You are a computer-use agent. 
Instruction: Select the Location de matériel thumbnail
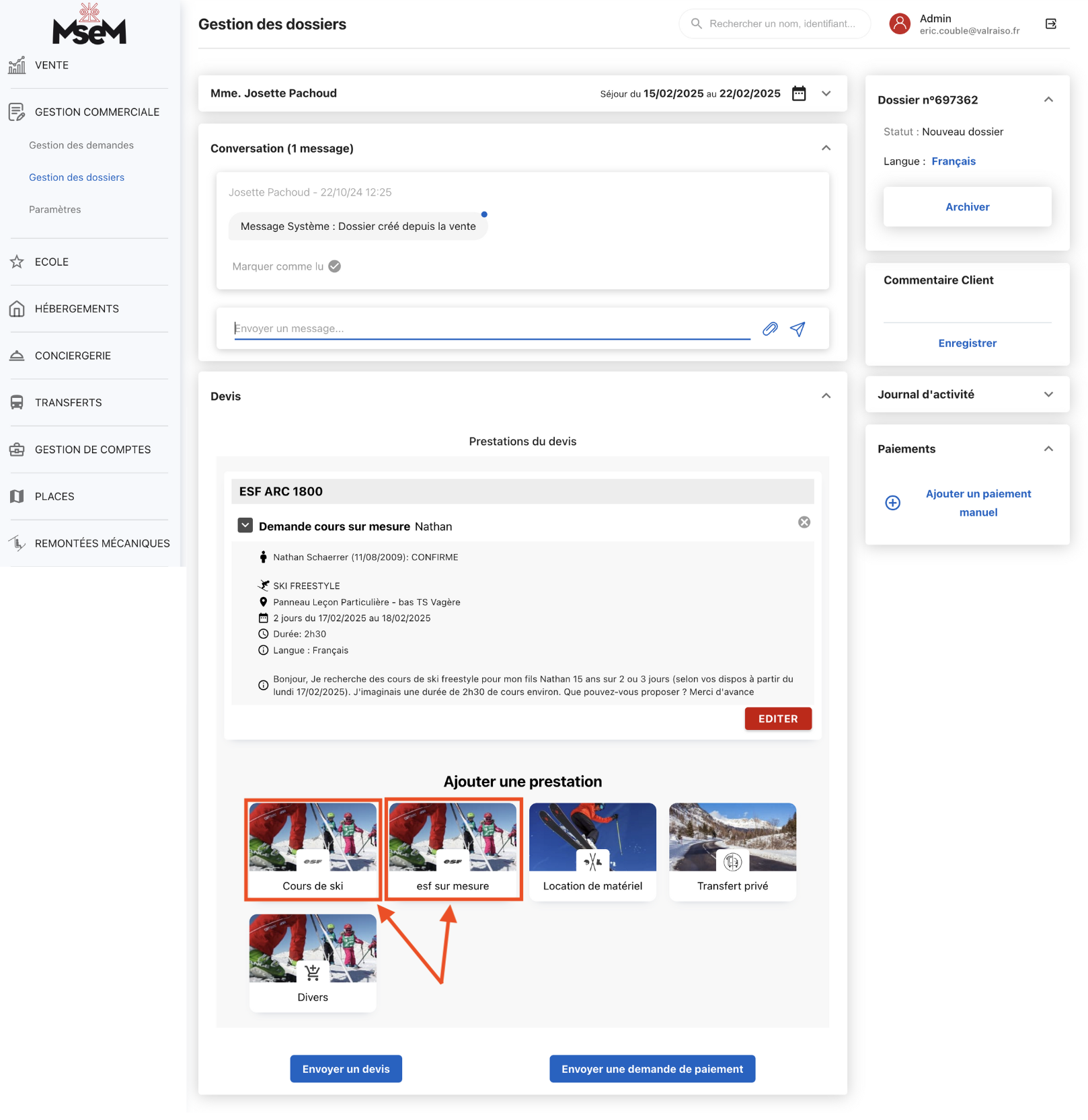point(592,850)
